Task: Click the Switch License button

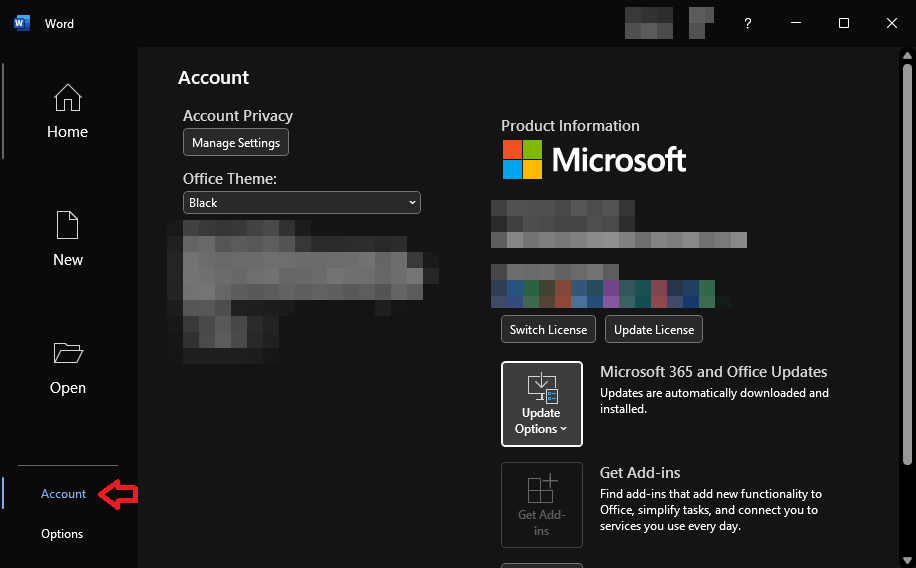Action: point(548,330)
